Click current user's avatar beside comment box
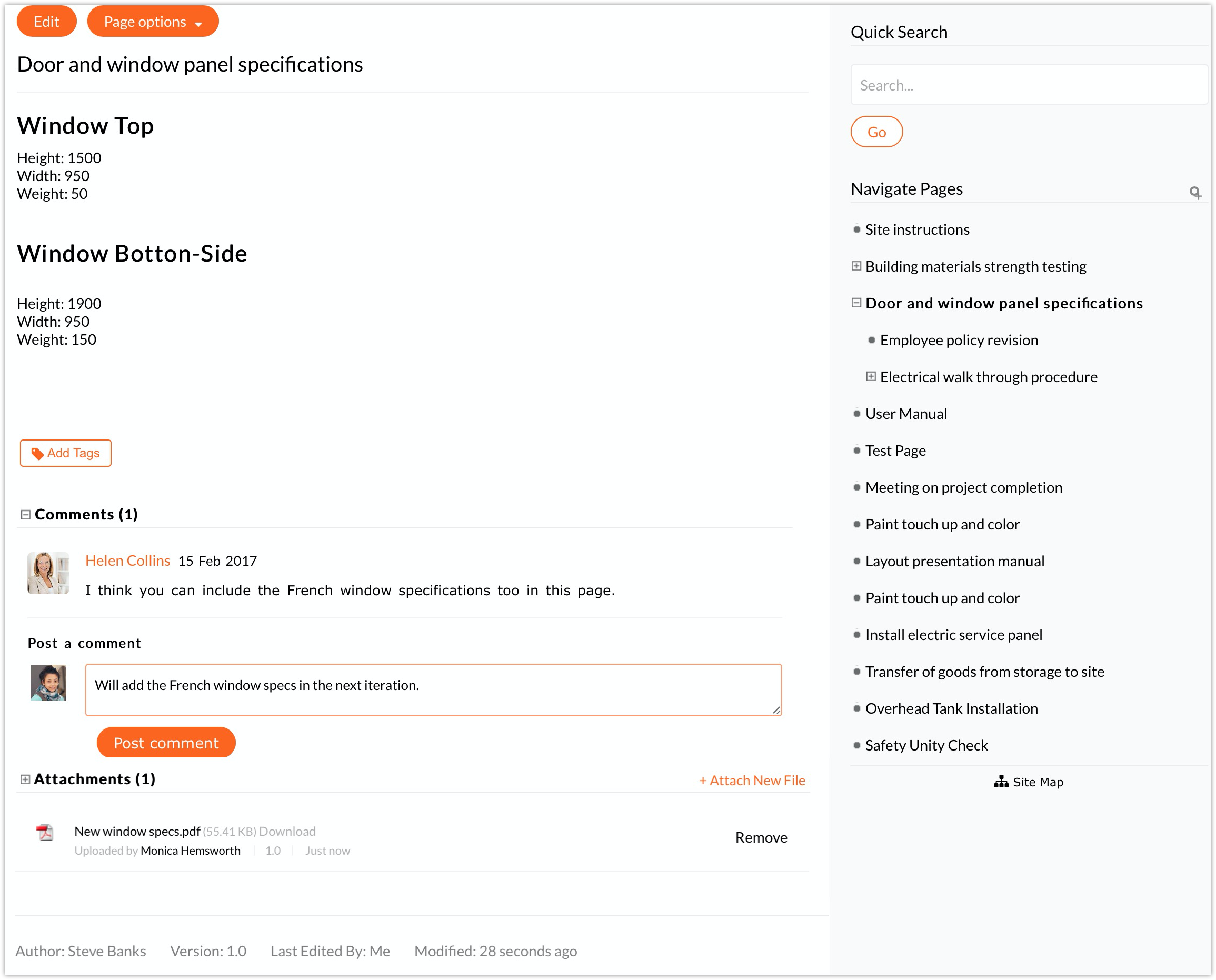The width and height of the screenshot is (1216, 980). [x=48, y=683]
